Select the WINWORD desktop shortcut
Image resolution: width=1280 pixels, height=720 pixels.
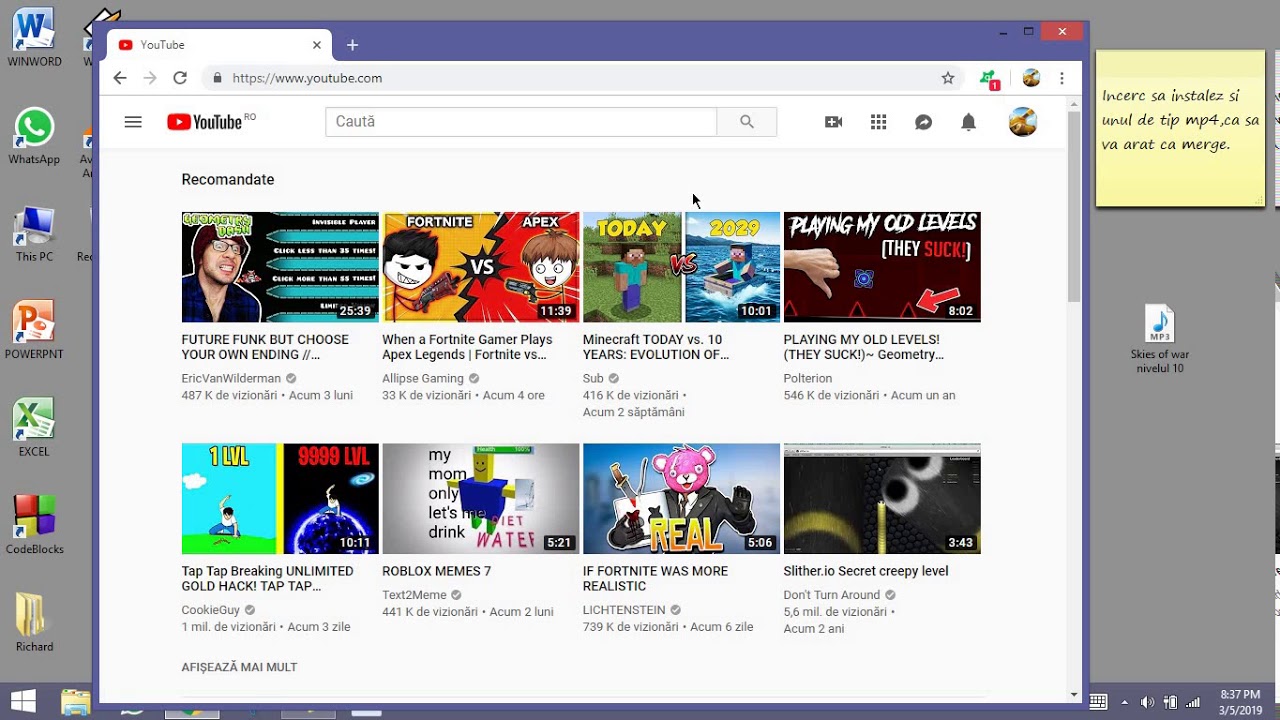click(34, 38)
